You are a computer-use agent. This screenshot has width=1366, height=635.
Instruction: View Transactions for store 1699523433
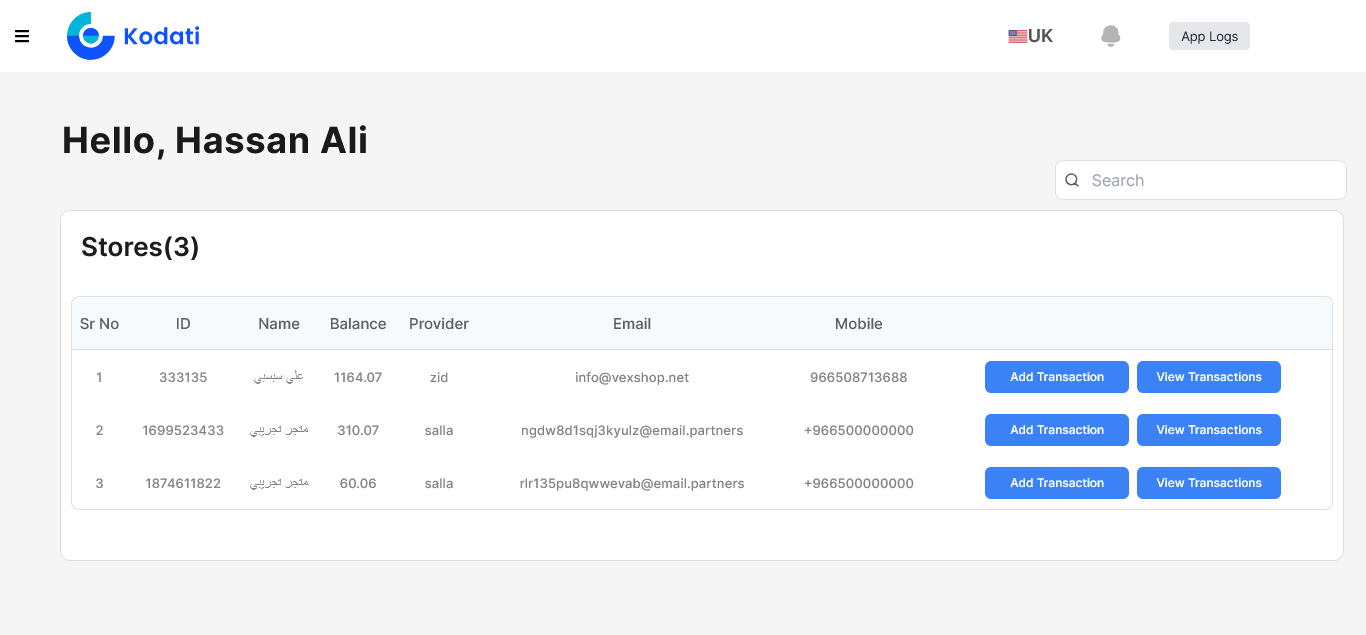tap(1209, 430)
